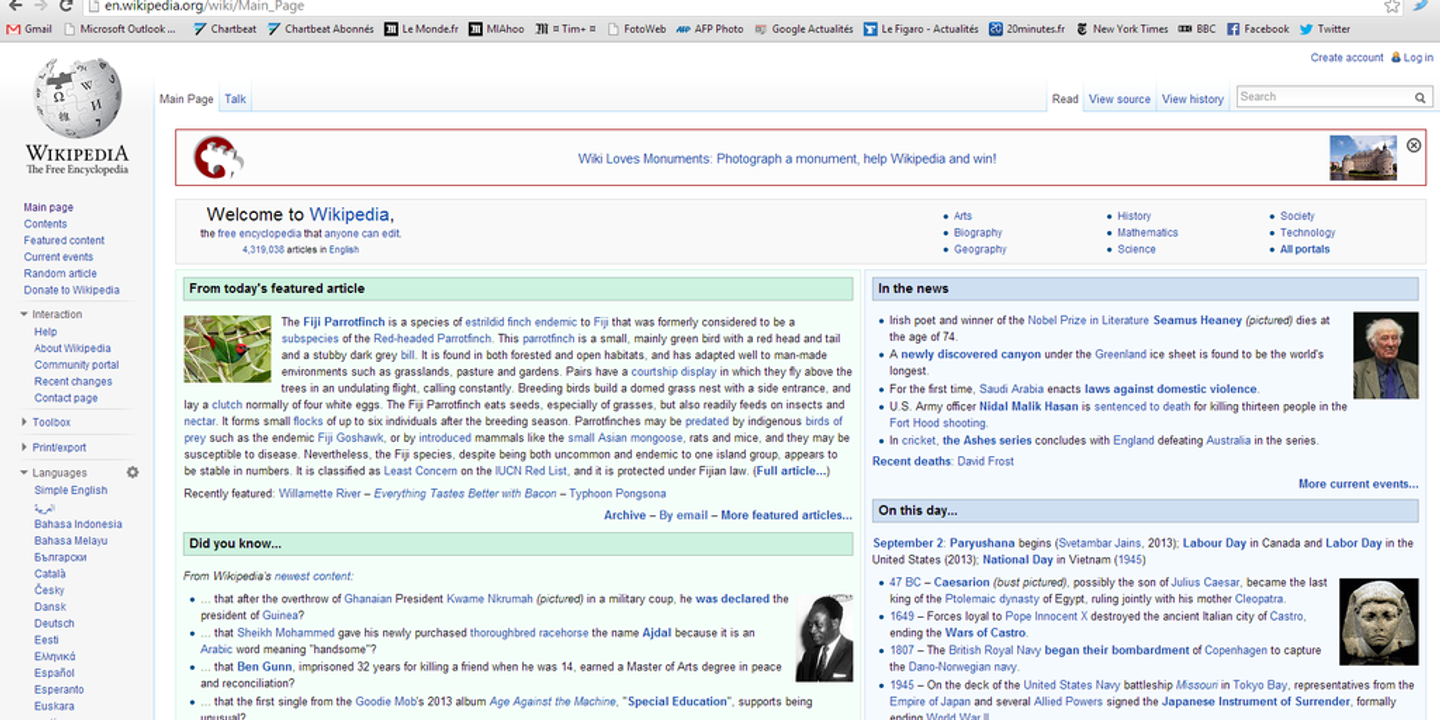Viewport: 1440px width, 720px height.
Task: Open Random article in sidebar
Action: [x=60, y=273]
